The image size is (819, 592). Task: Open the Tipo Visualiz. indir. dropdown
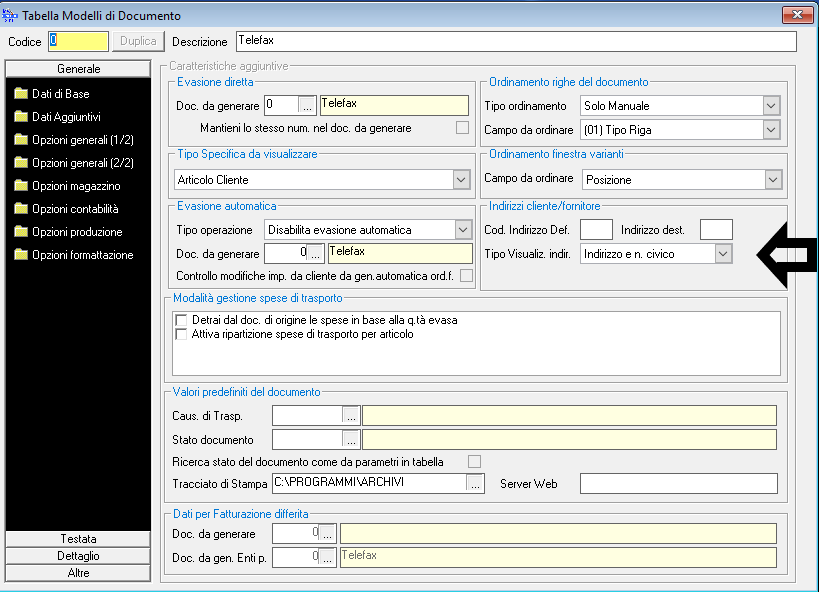click(723, 254)
